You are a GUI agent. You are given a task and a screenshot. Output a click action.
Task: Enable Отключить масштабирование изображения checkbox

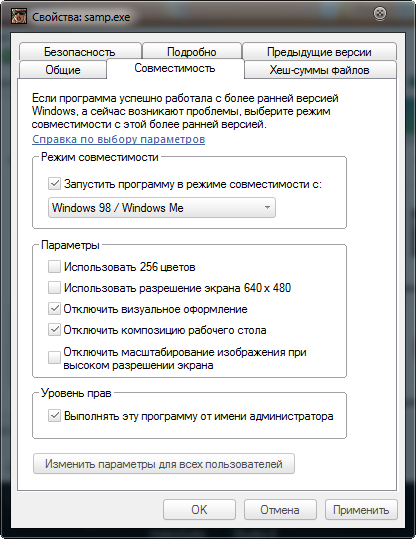54,358
